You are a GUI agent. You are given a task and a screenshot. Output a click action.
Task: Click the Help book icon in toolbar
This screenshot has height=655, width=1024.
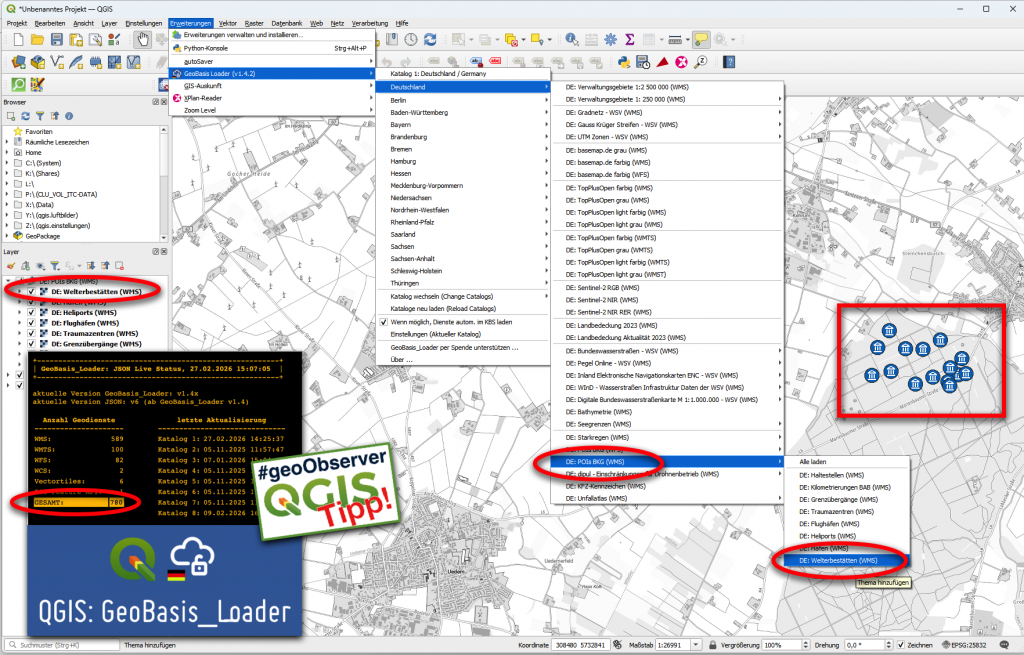(729, 62)
